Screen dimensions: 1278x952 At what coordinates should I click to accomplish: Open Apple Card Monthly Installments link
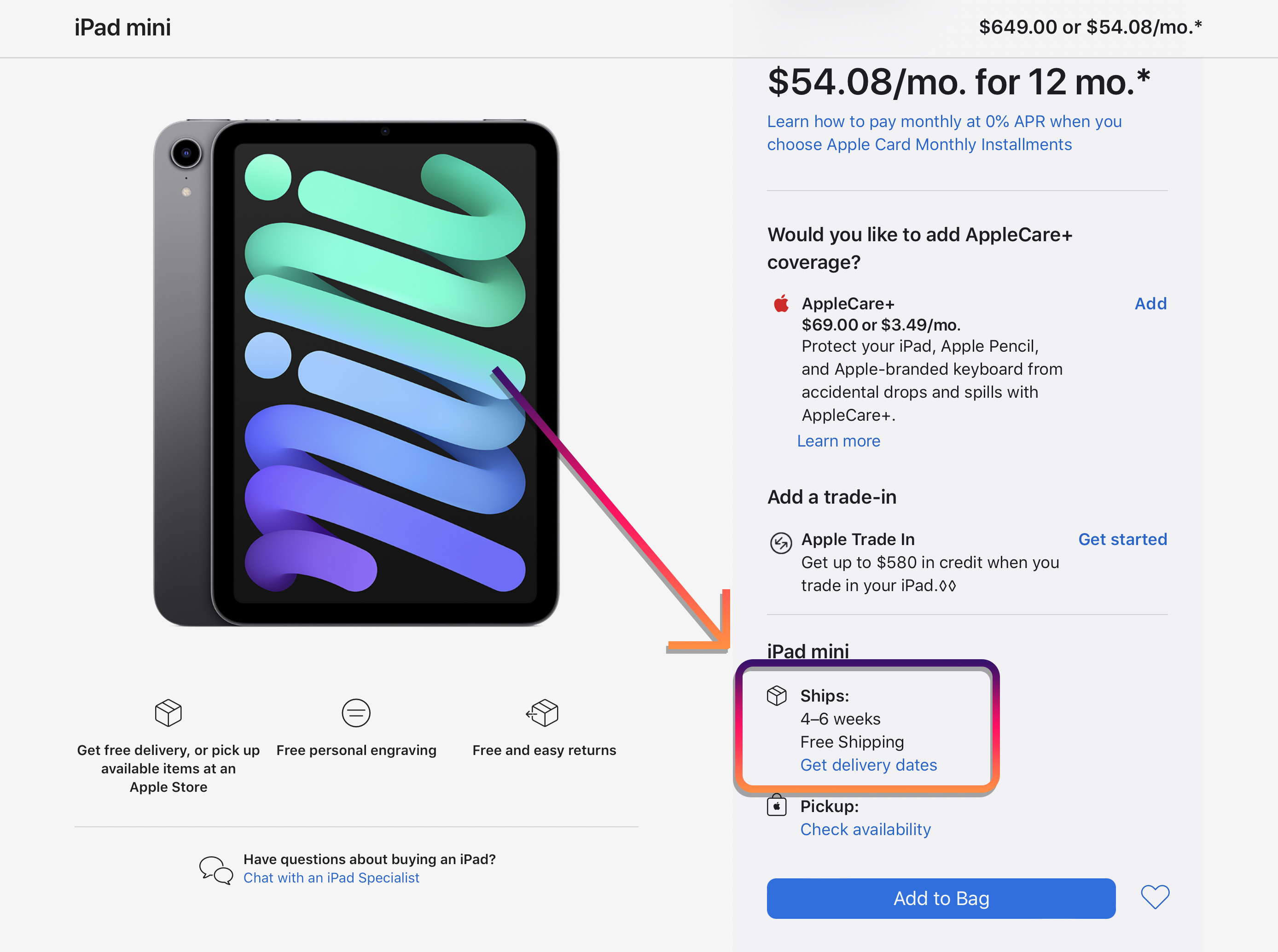point(944,133)
